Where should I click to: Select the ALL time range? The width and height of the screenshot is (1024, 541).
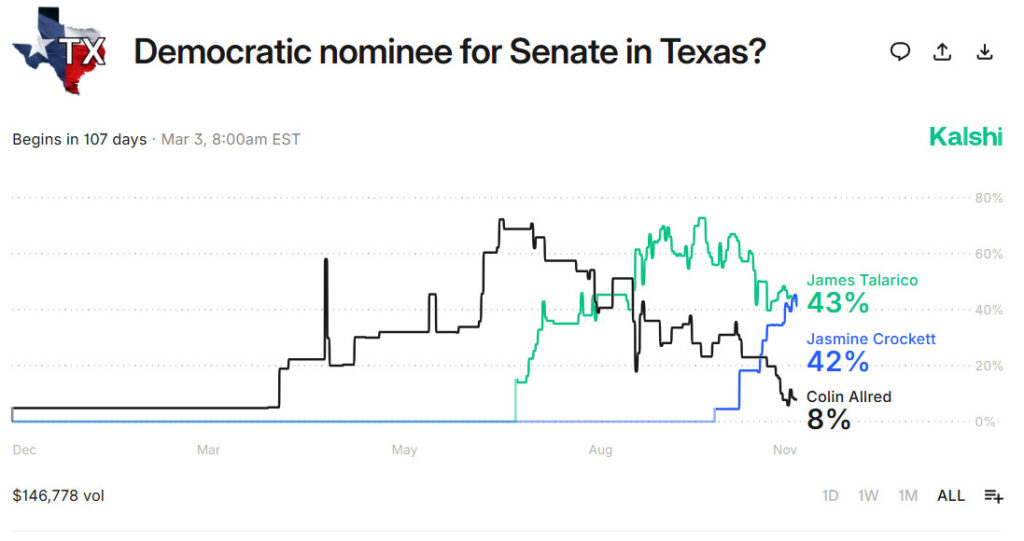(951, 495)
